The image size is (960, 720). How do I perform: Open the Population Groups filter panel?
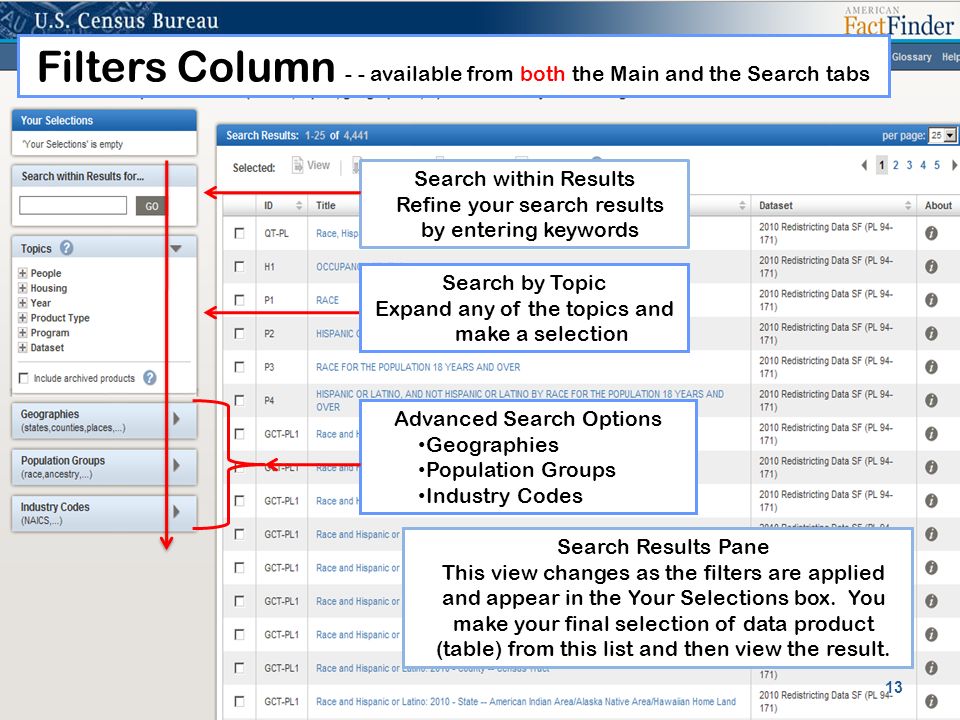pos(104,467)
